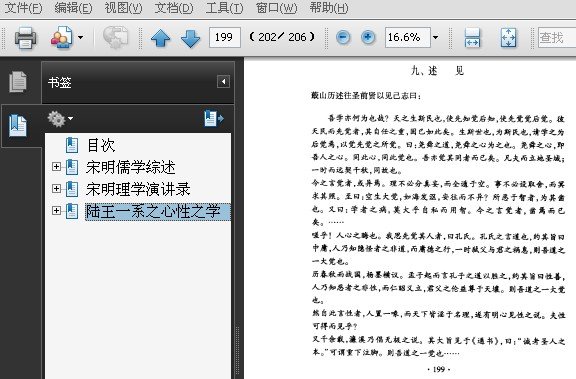Screen dimensions: 576x379
Task: Select the 目次 bookmark
Action: click(x=101, y=145)
